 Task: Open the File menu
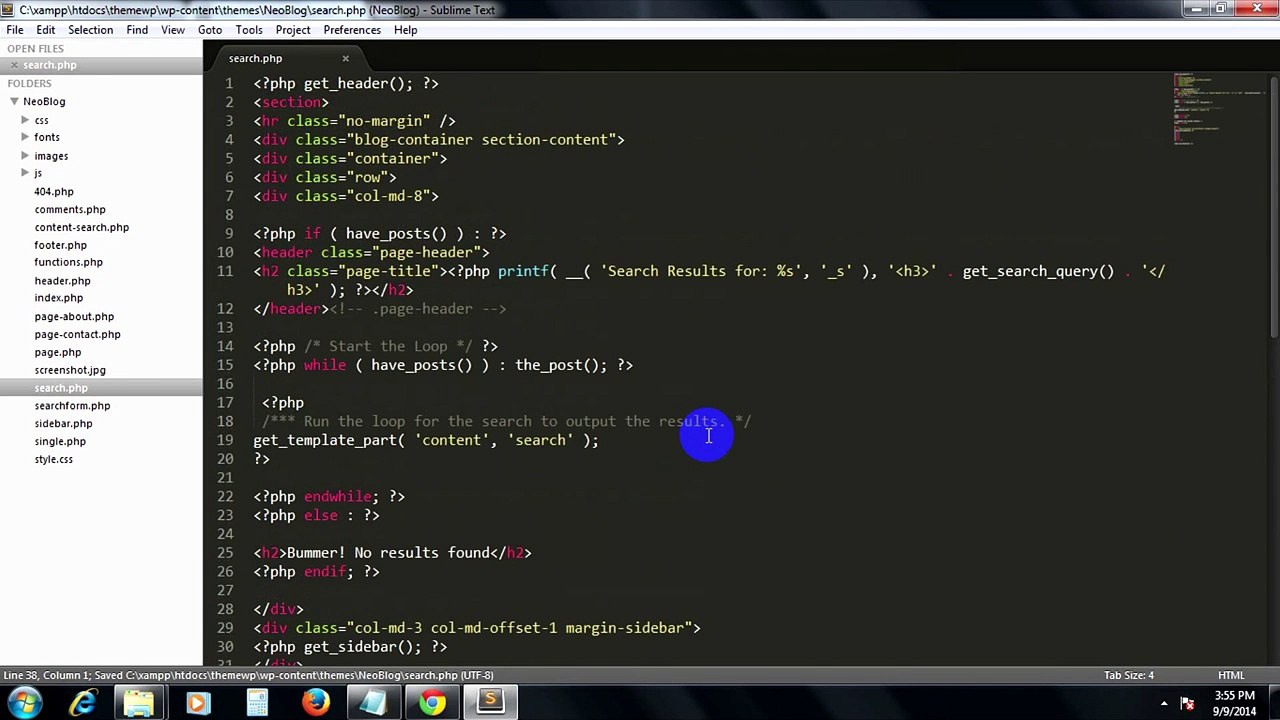(x=15, y=30)
